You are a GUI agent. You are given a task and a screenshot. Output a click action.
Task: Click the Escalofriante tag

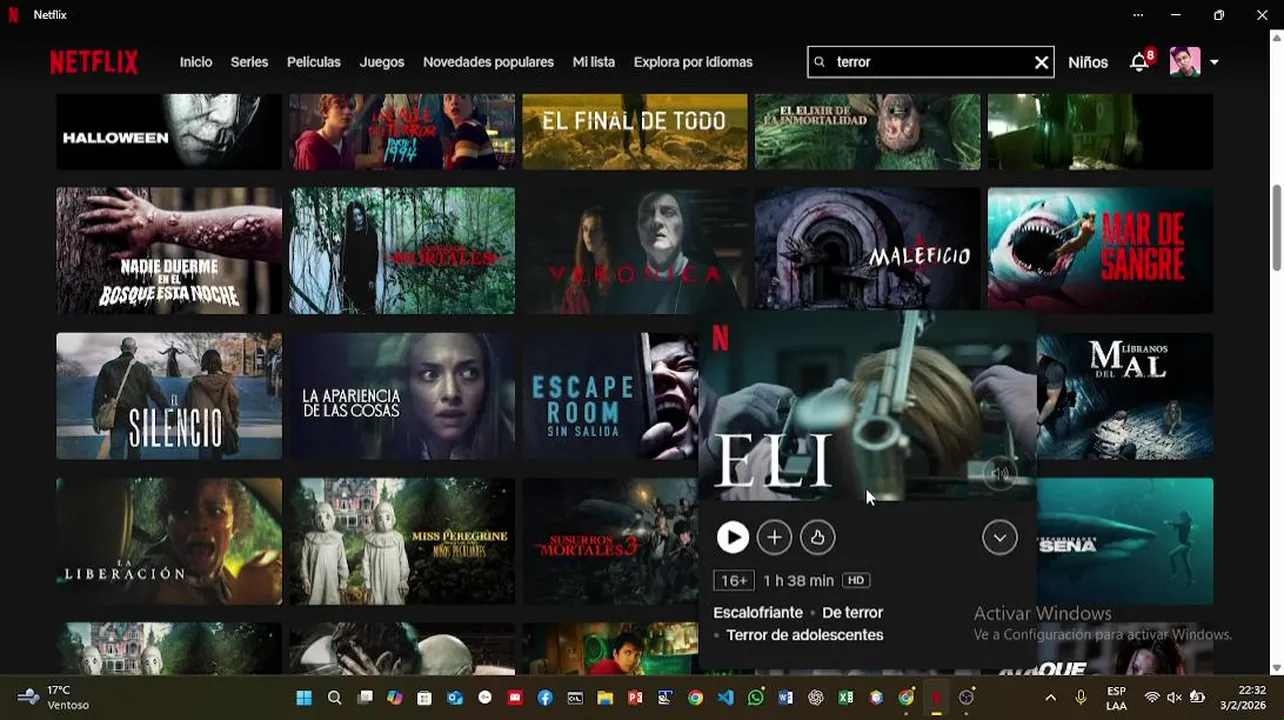click(758, 613)
